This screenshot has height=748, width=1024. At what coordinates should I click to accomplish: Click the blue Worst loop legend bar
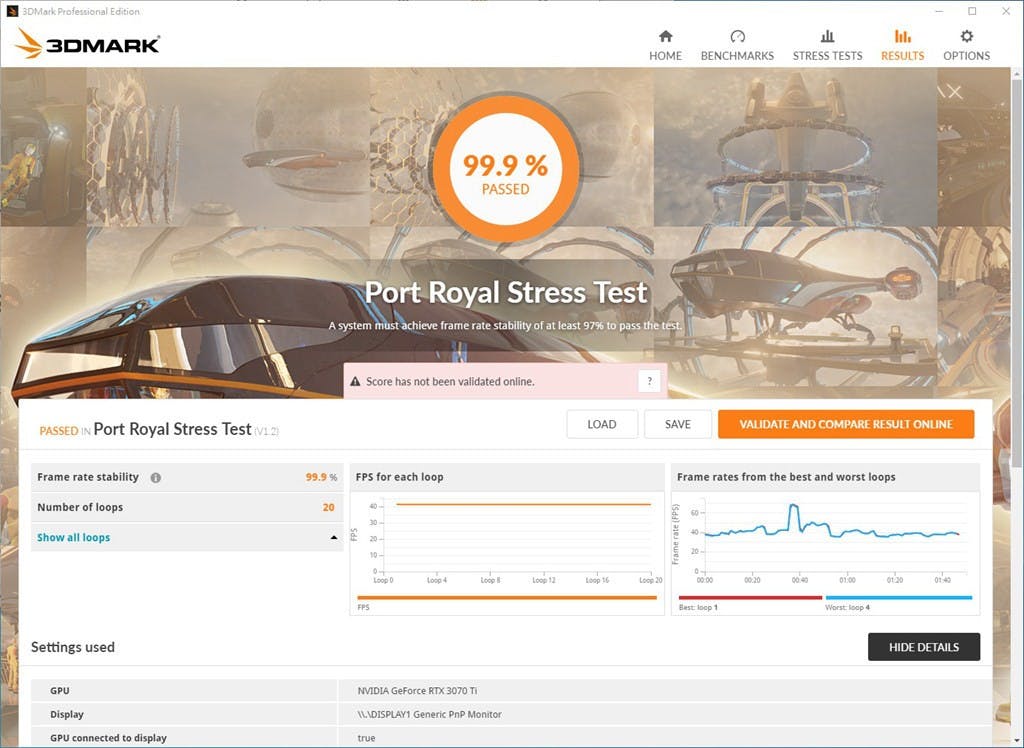[x=899, y=597]
